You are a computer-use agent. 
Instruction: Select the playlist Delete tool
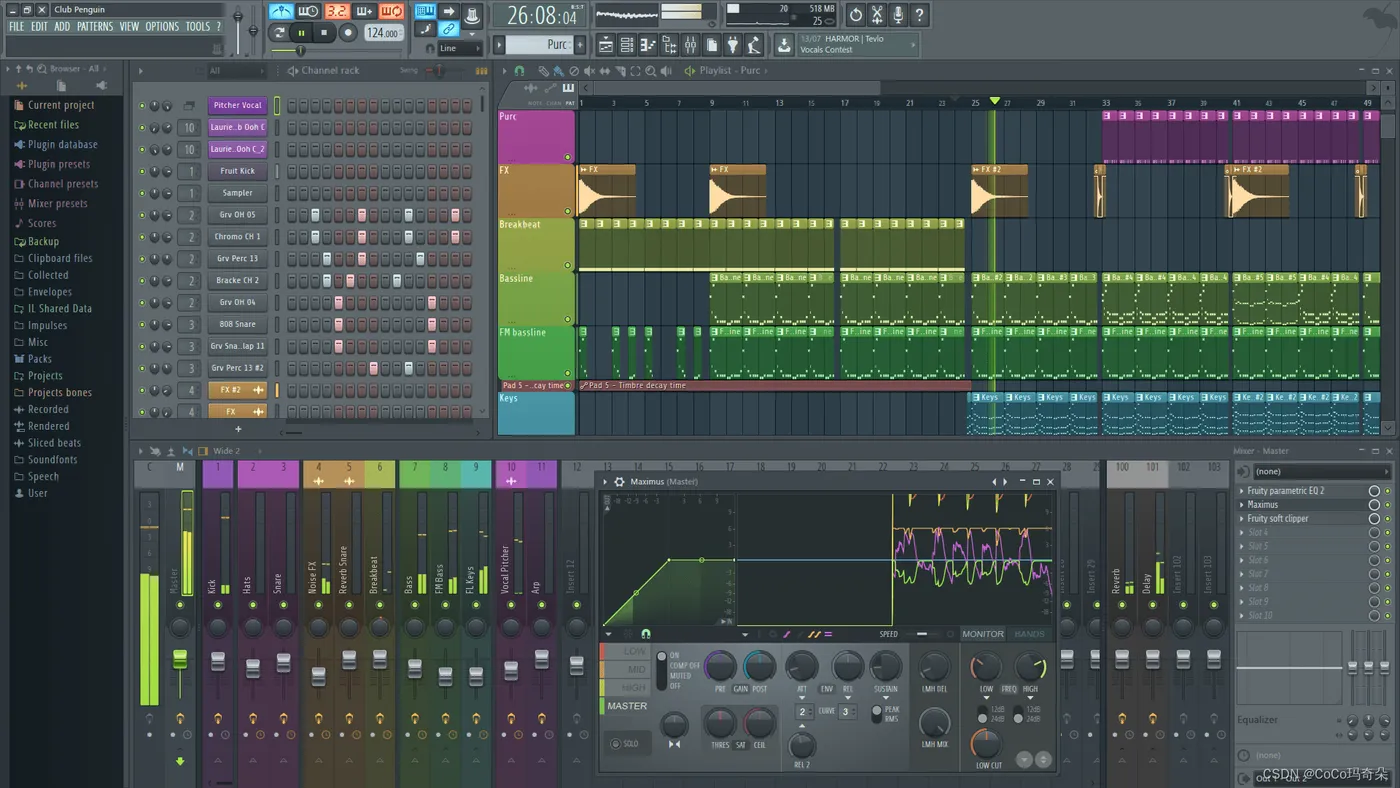point(574,71)
